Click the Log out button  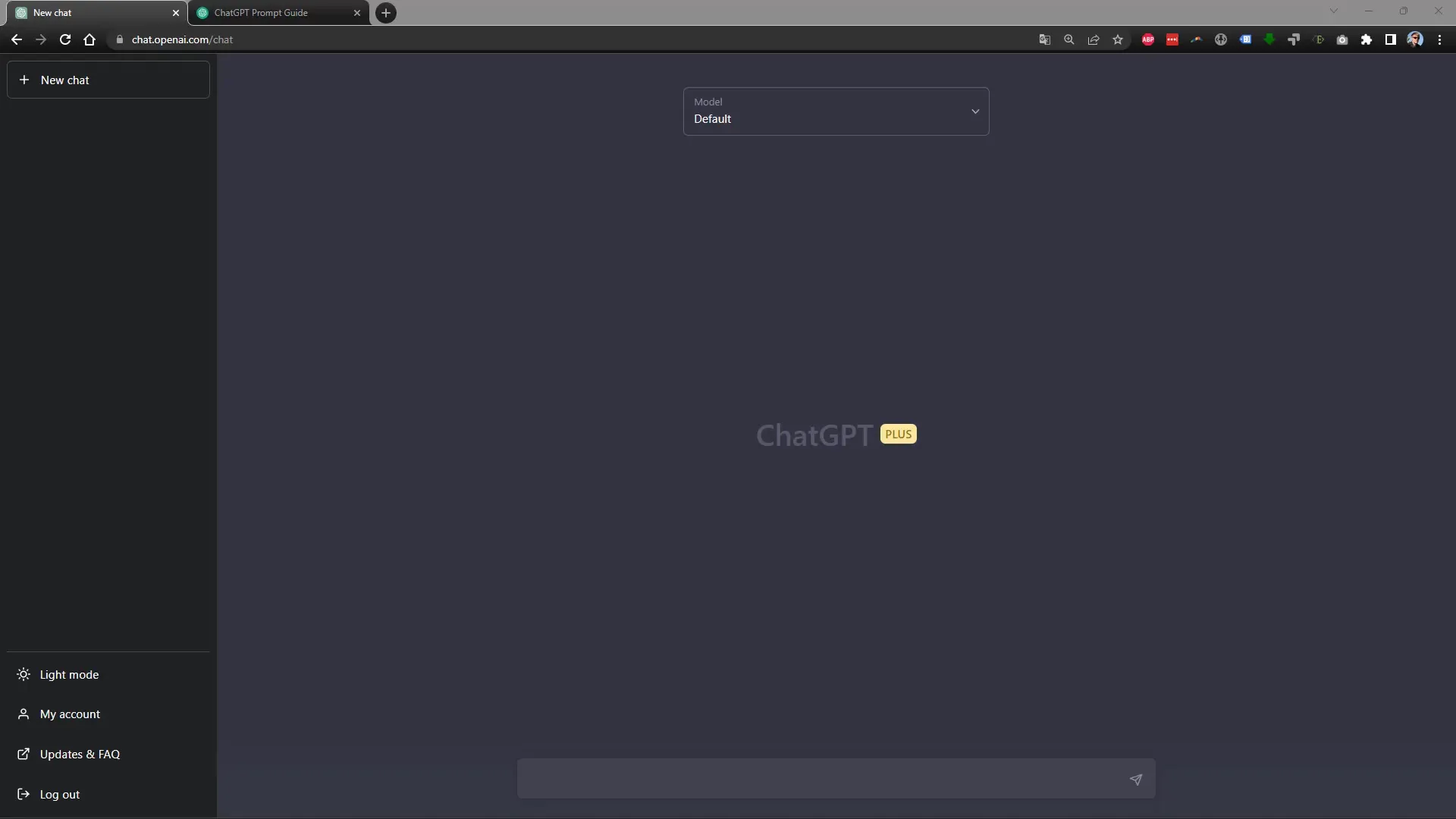click(x=59, y=793)
